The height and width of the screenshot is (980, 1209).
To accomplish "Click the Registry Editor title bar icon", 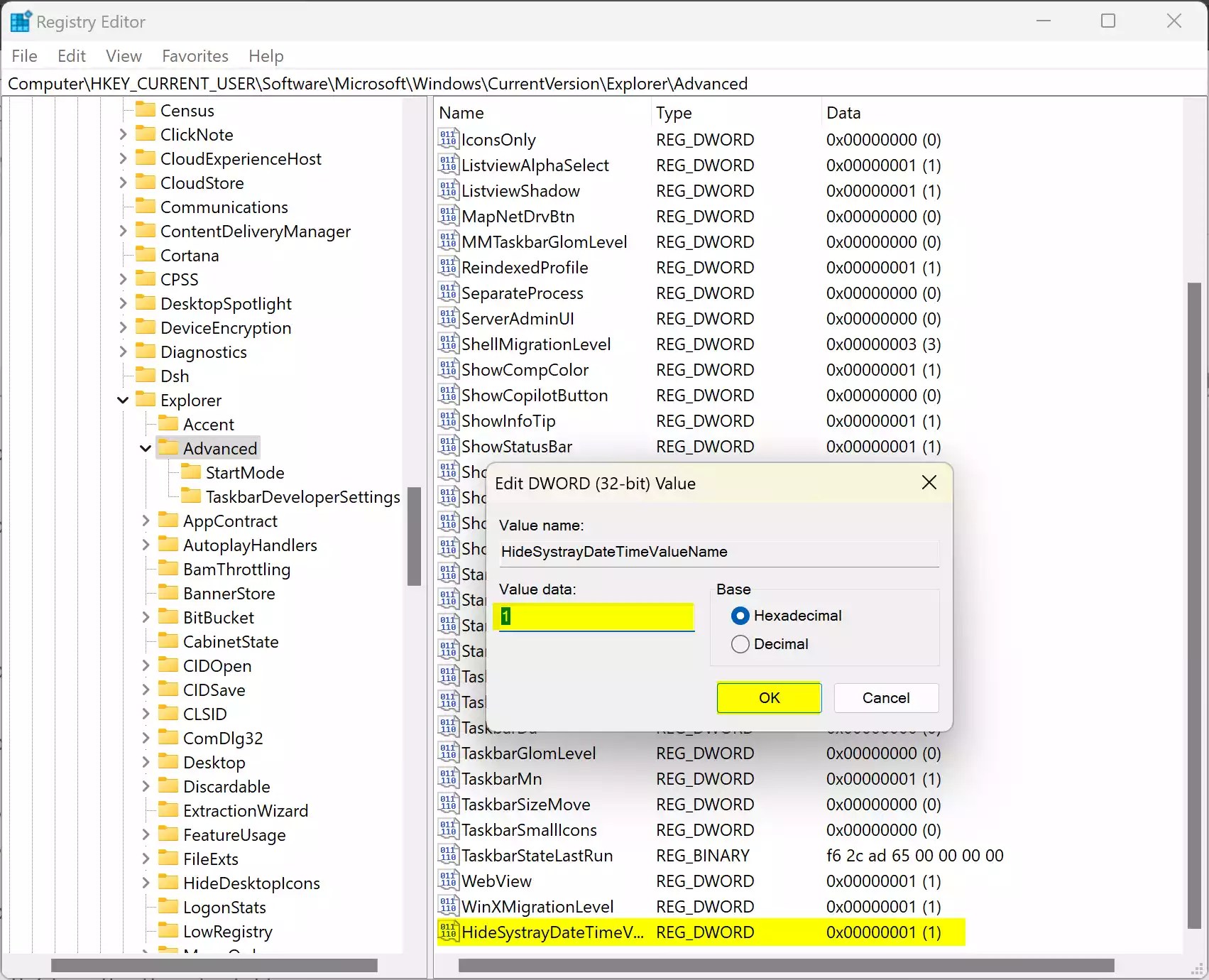I will tap(20, 21).
